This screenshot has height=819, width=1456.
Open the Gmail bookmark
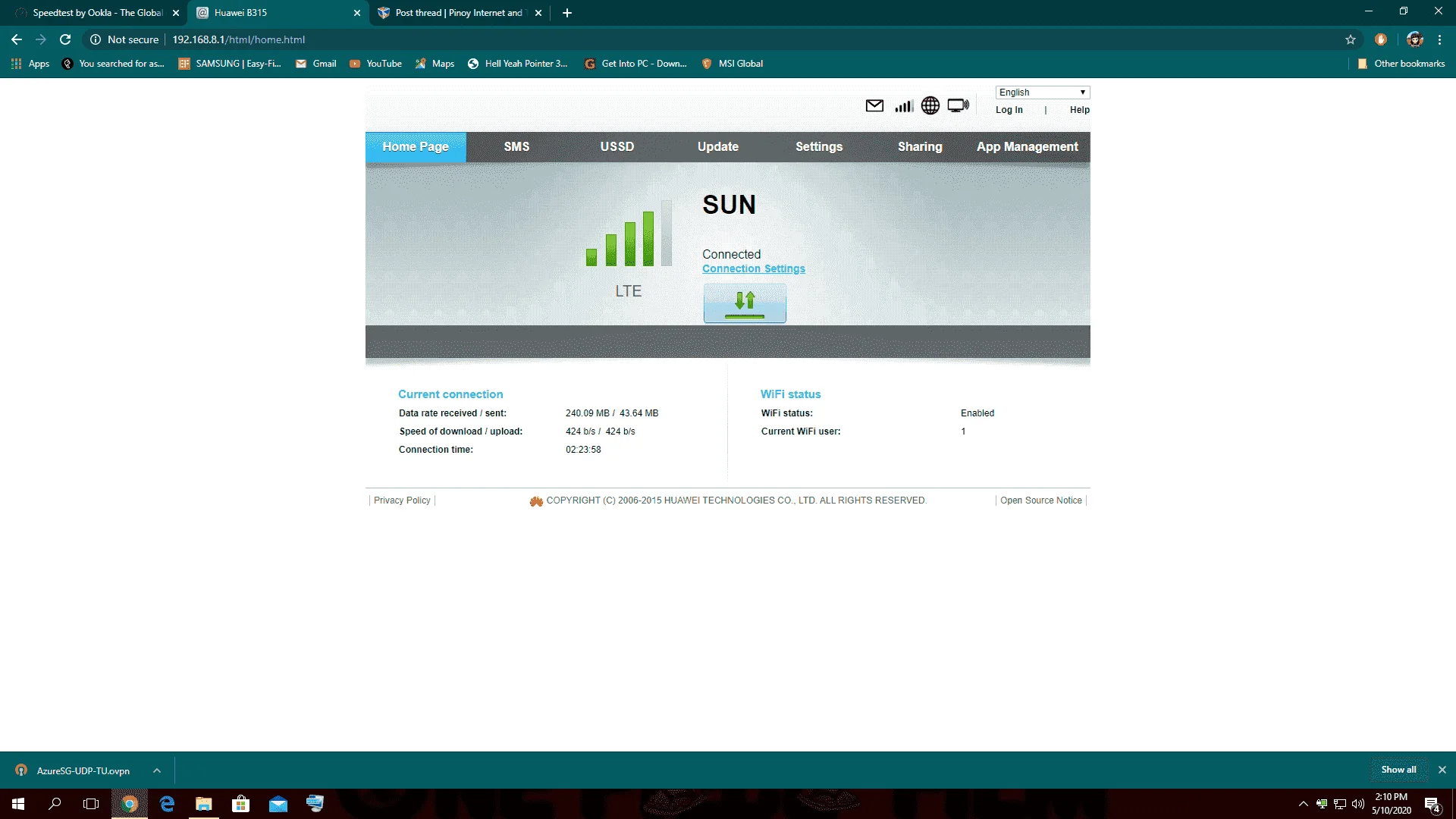pos(316,64)
